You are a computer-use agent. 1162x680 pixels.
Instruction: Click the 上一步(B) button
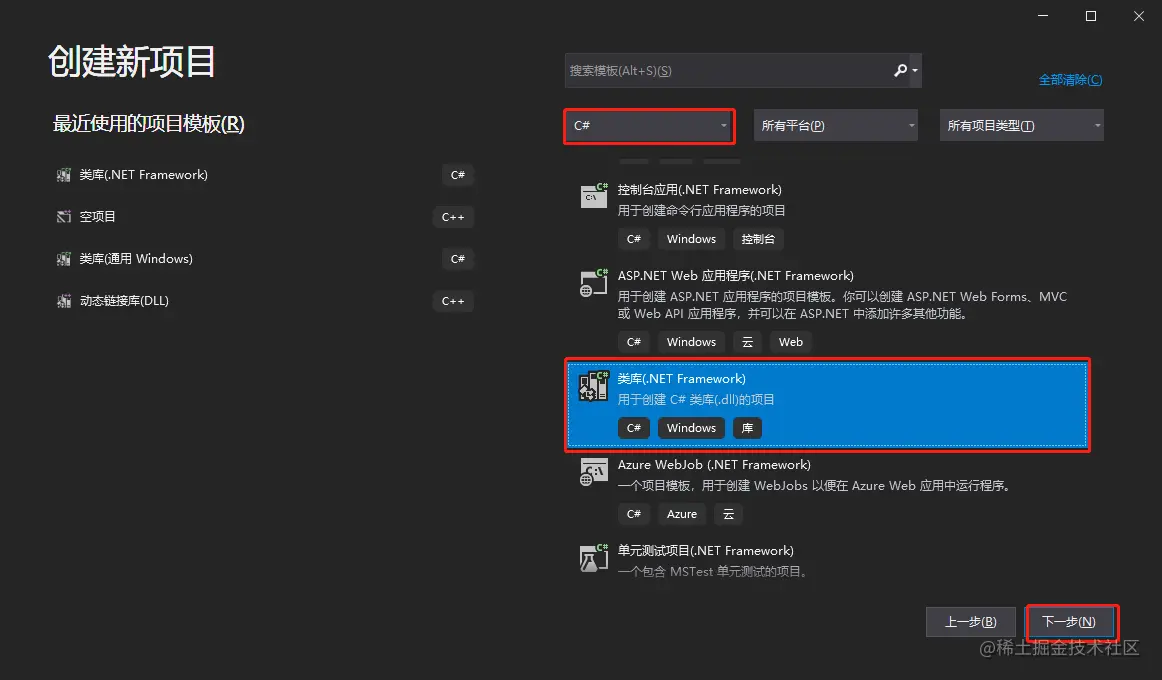pos(971,622)
